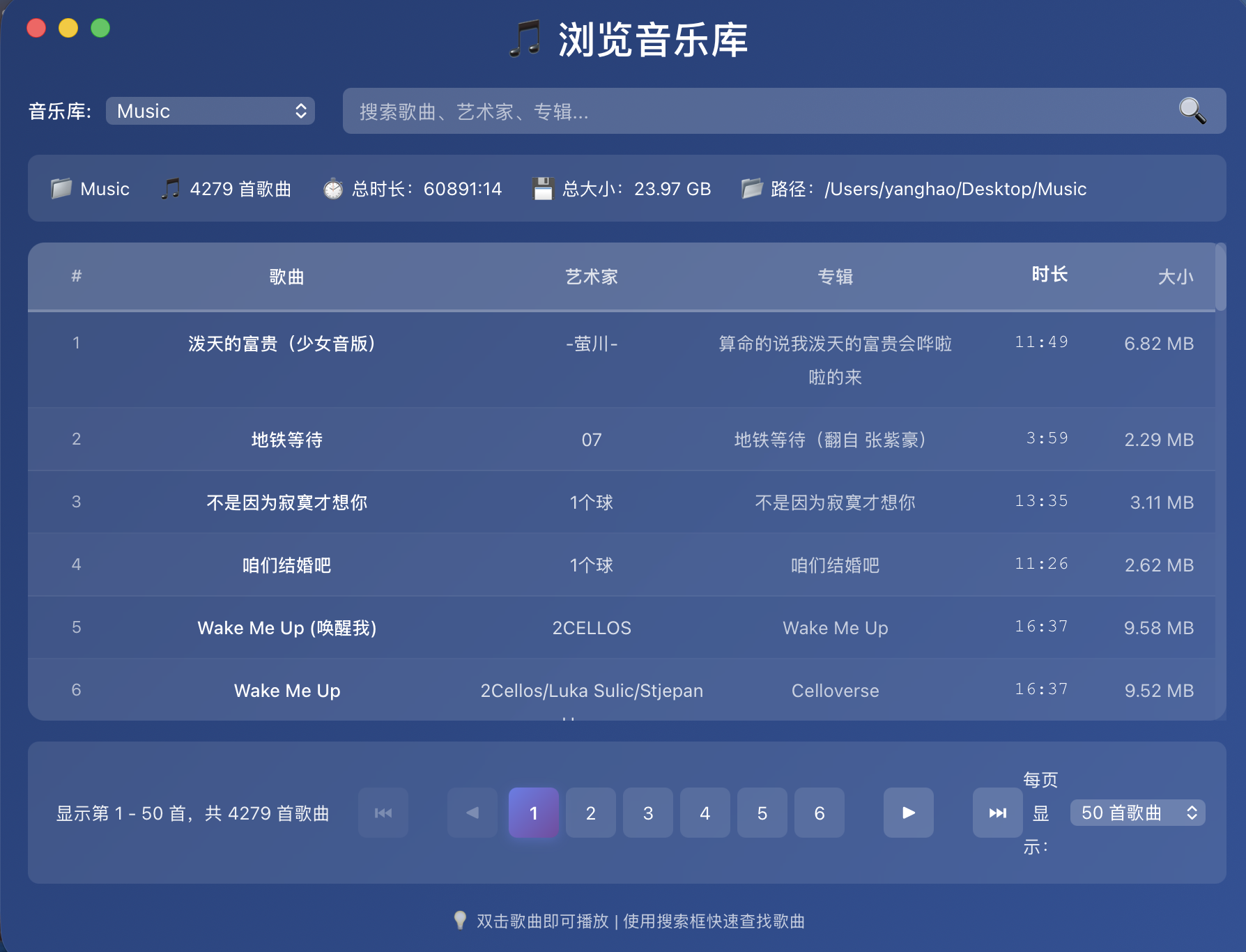Click the clock icon before 总时长
Screen dimensions: 1246x952
click(333, 188)
